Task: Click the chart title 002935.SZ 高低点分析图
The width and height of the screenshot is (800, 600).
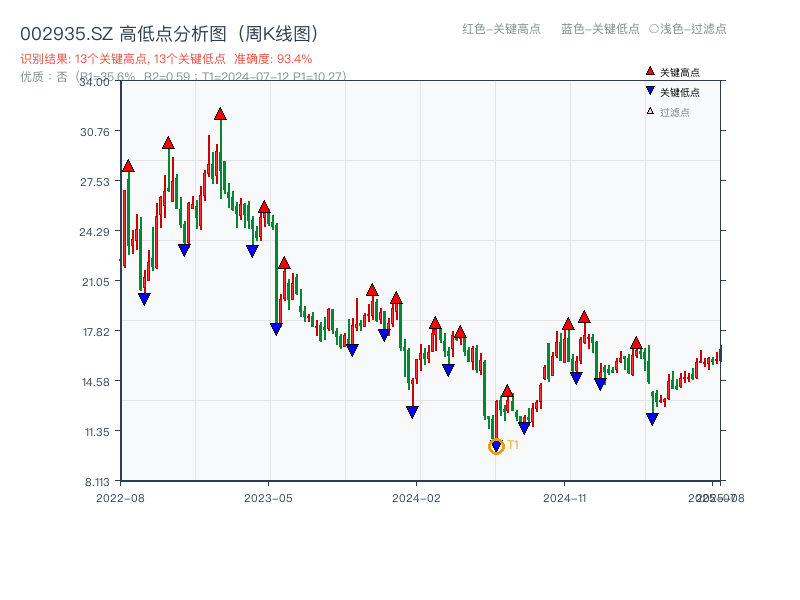Action: click(170, 34)
